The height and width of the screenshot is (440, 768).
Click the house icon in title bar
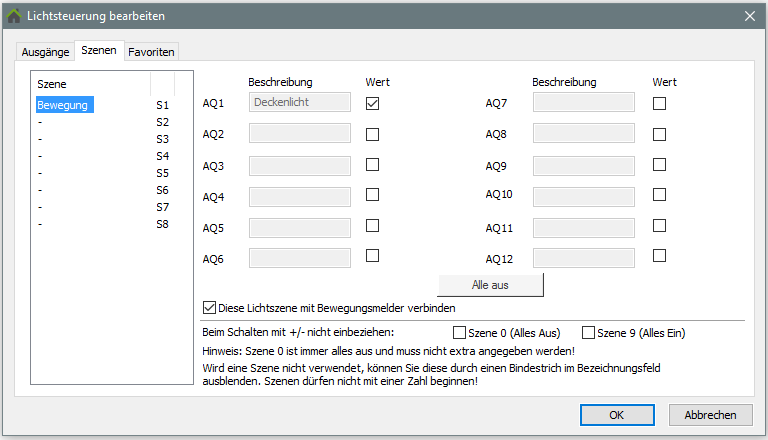[x=14, y=16]
